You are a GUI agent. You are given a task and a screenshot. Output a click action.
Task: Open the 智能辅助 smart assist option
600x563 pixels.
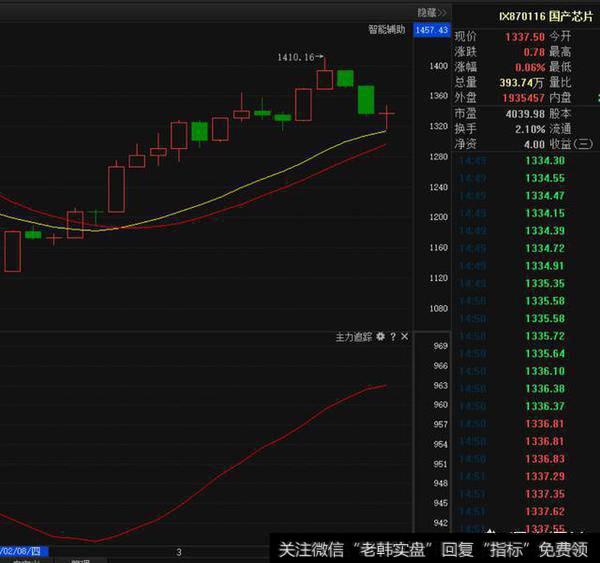(386, 30)
